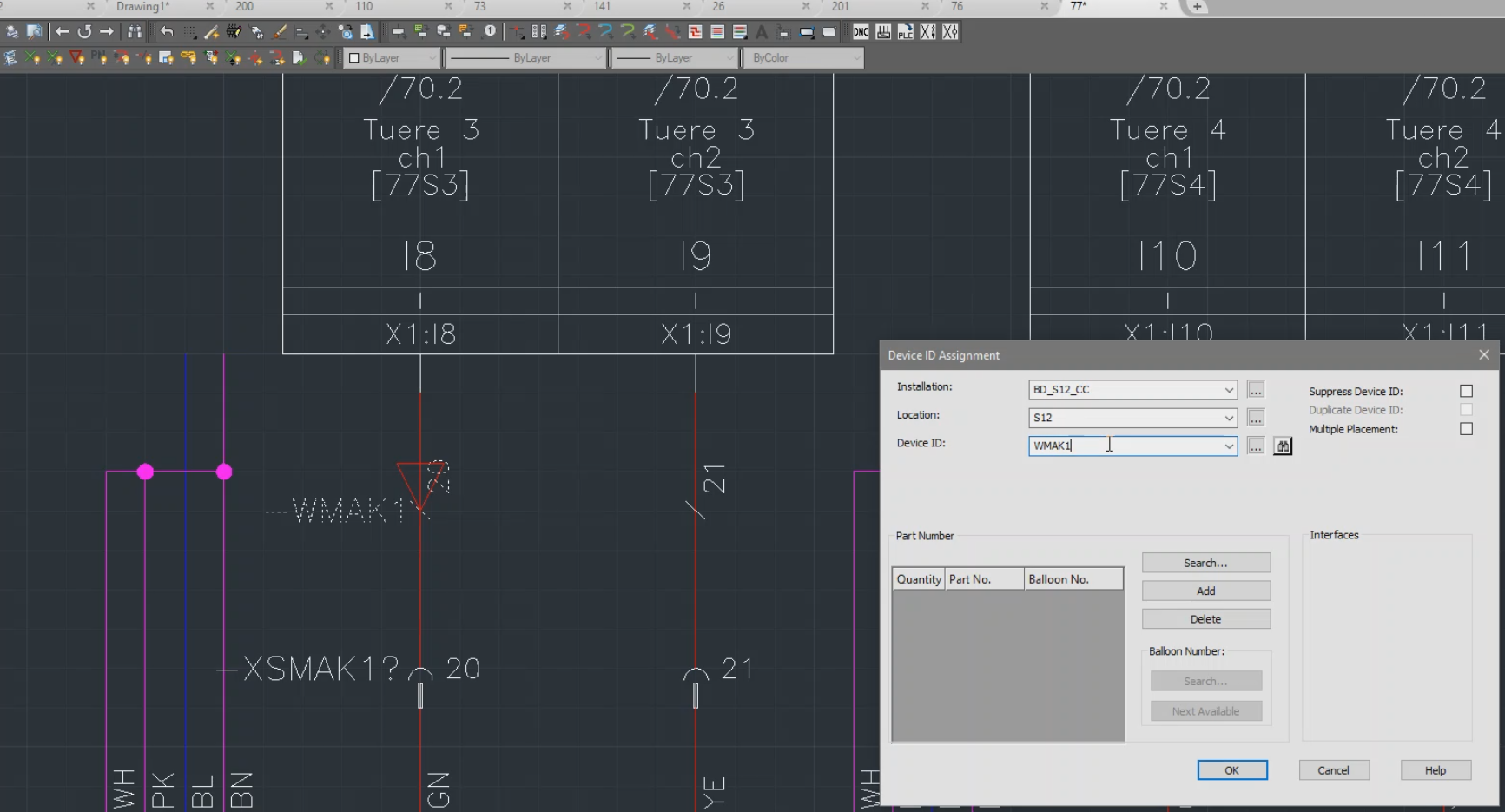Click the chip with pencil edit icon

point(234,31)
